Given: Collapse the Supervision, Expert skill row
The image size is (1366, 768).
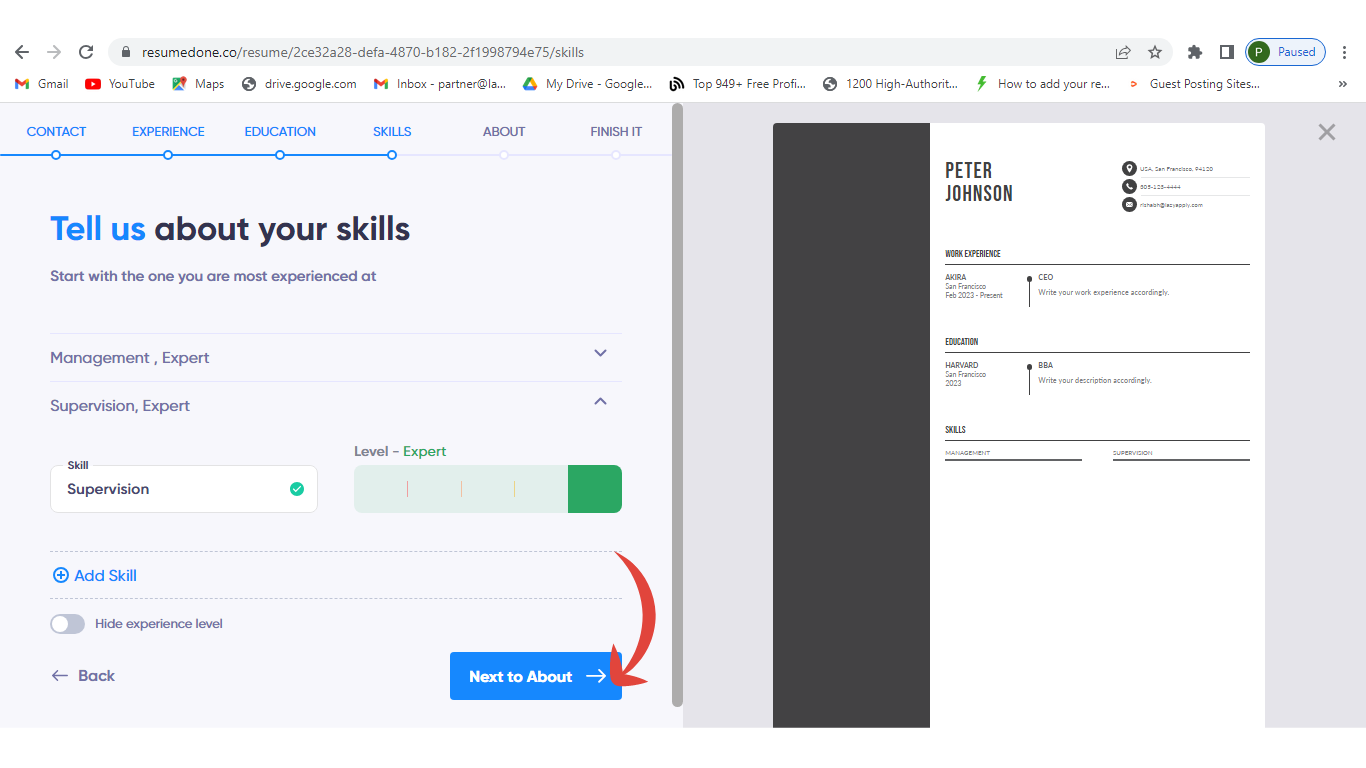Looking at the screenshot, I should click(600, 401).
